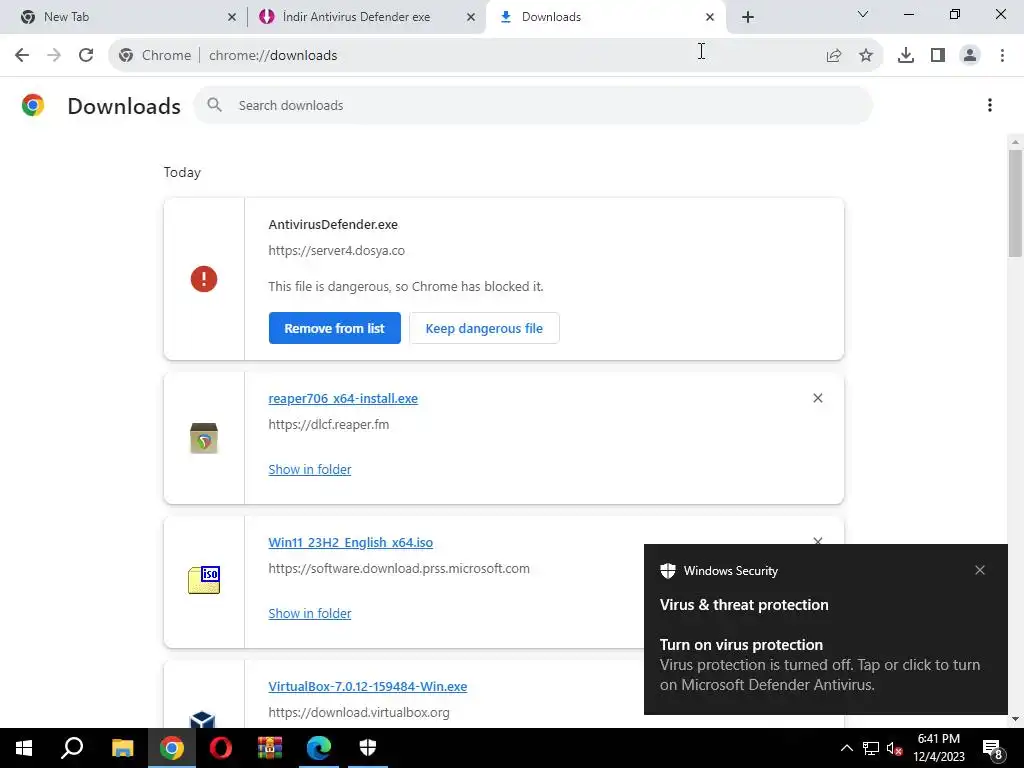
Task: Click the ISO file icon for Win11
Action: pos(204,580)
